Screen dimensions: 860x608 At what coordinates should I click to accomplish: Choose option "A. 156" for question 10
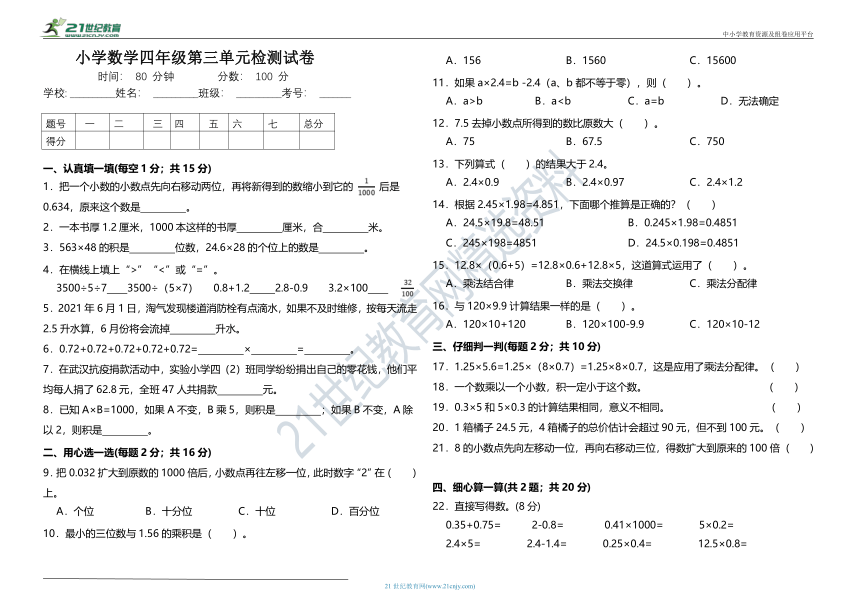(x=463, y=60)
